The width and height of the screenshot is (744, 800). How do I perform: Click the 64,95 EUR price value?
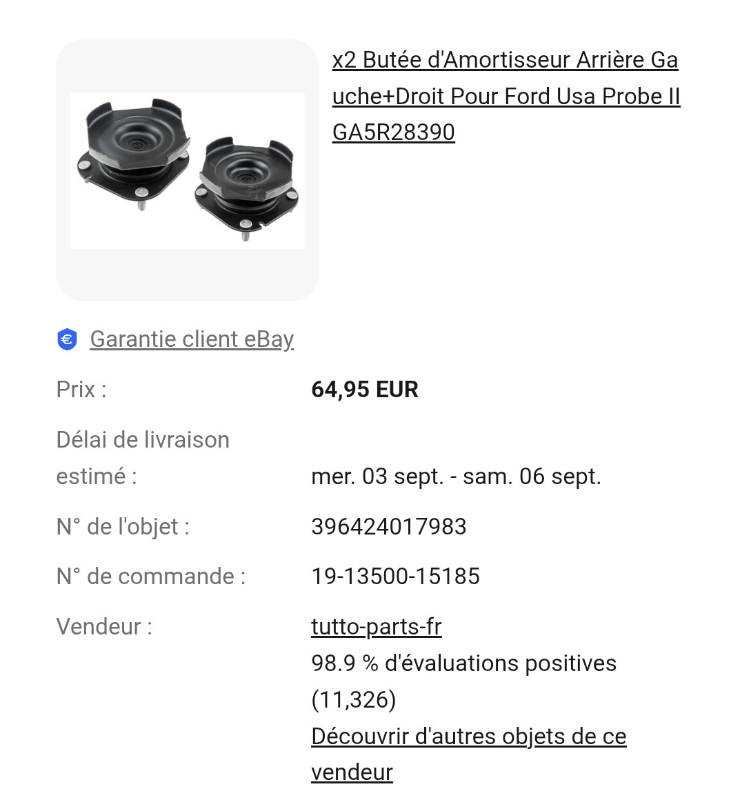pos(365,390)
